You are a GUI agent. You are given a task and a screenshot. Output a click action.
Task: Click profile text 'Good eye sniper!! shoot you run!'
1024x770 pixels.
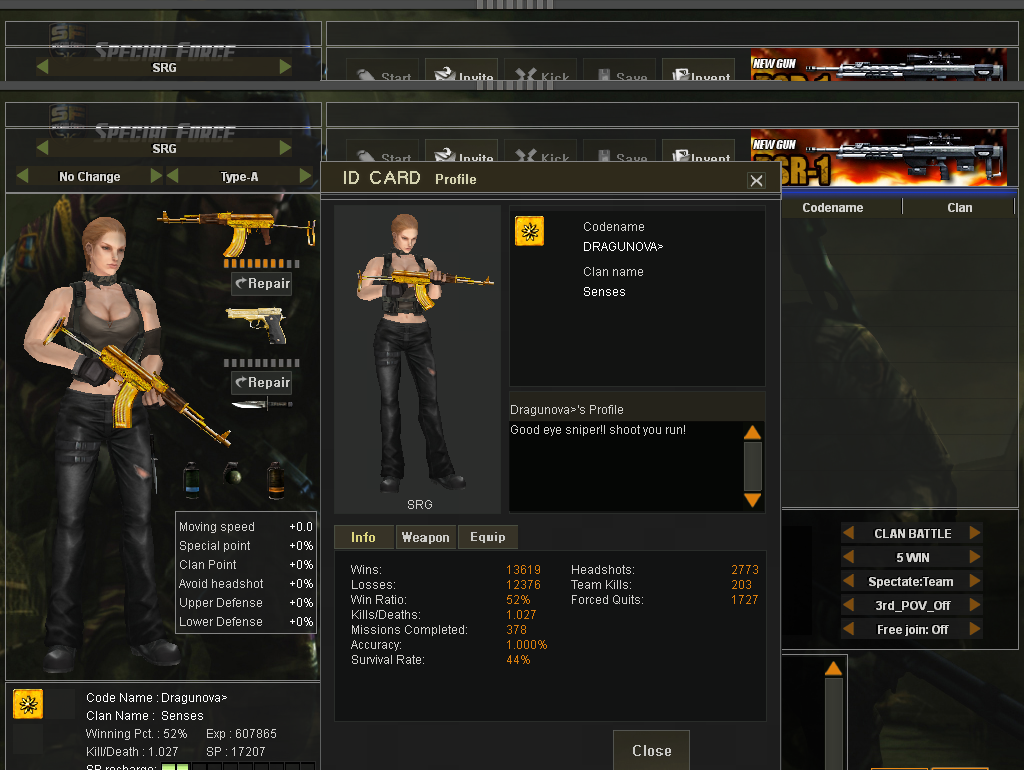598,430
